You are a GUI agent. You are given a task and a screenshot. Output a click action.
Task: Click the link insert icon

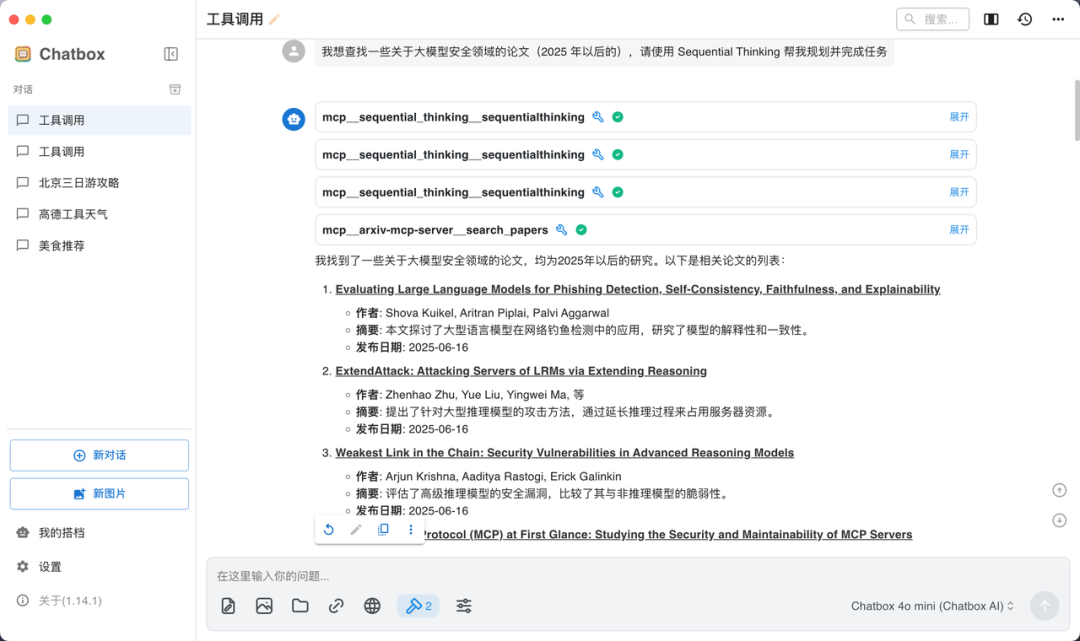click(x=336, y=605)
